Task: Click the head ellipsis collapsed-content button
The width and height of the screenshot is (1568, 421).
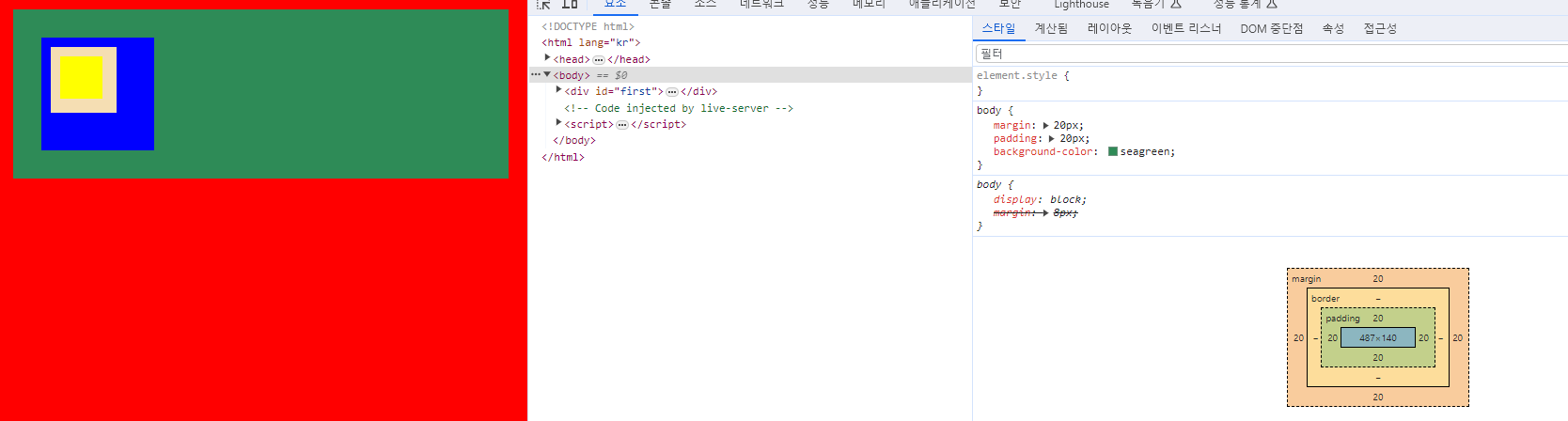Action: 599,59
